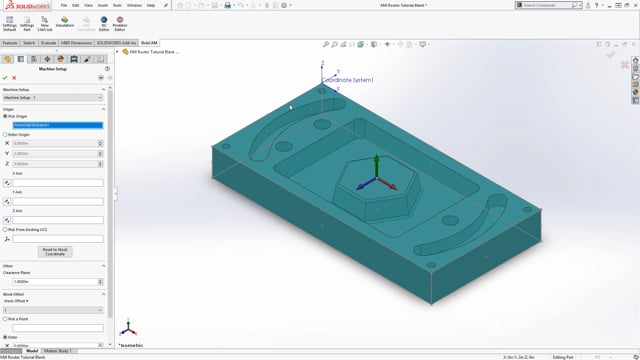Click Reset to Stock Coordinate button
Image resolution: width=640 pixels, height=360 pixels.
click(x=55, y=251)
